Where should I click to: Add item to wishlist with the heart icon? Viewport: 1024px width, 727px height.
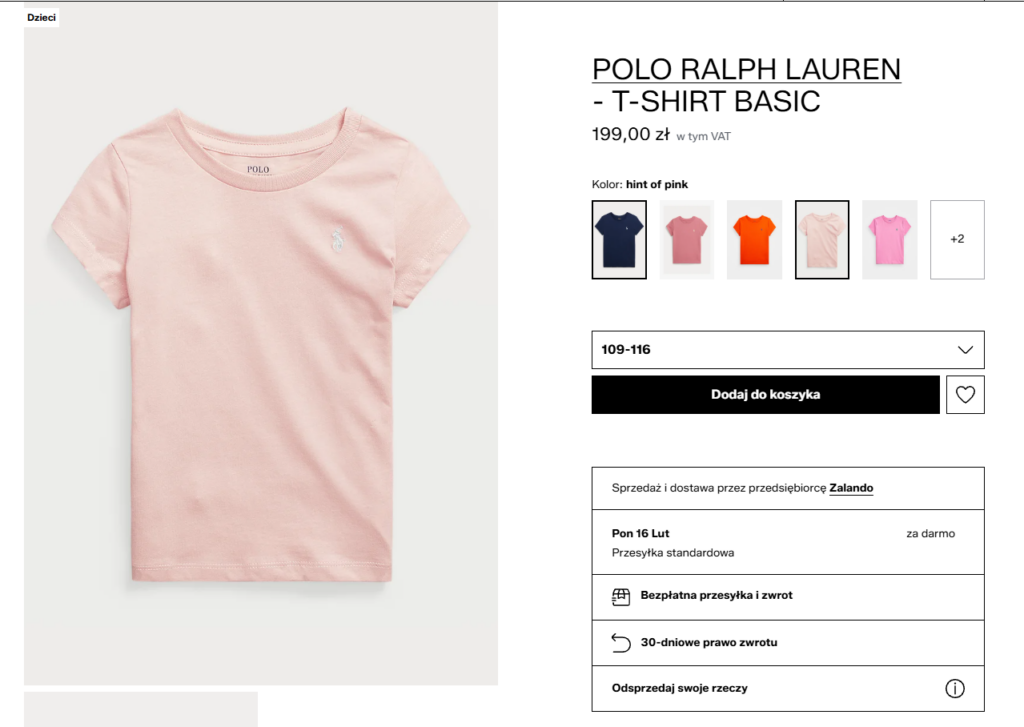(x=964, y=394)
